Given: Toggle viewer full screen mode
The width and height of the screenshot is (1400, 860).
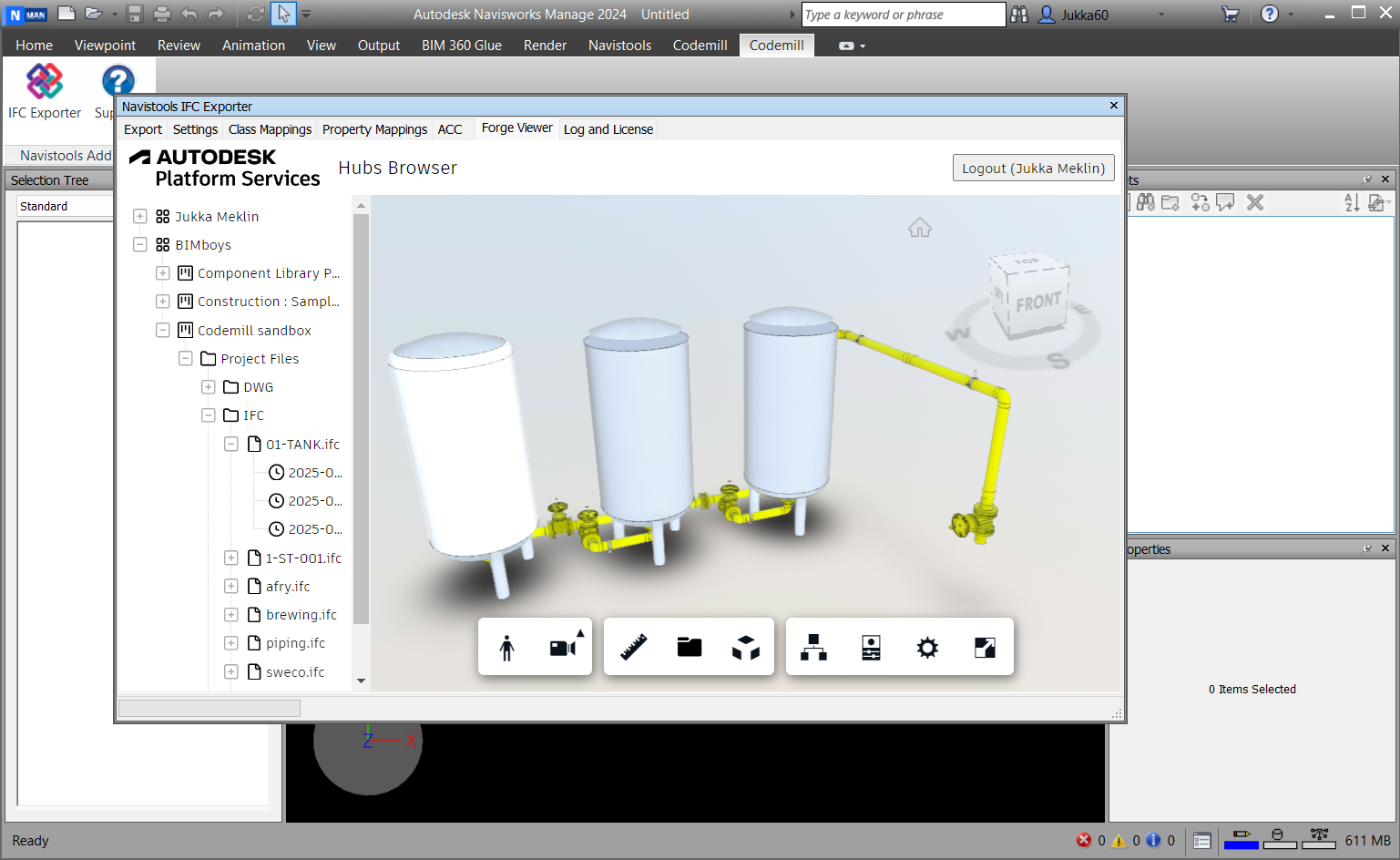Looking at the screenshot, I should [x=985, y=647].
